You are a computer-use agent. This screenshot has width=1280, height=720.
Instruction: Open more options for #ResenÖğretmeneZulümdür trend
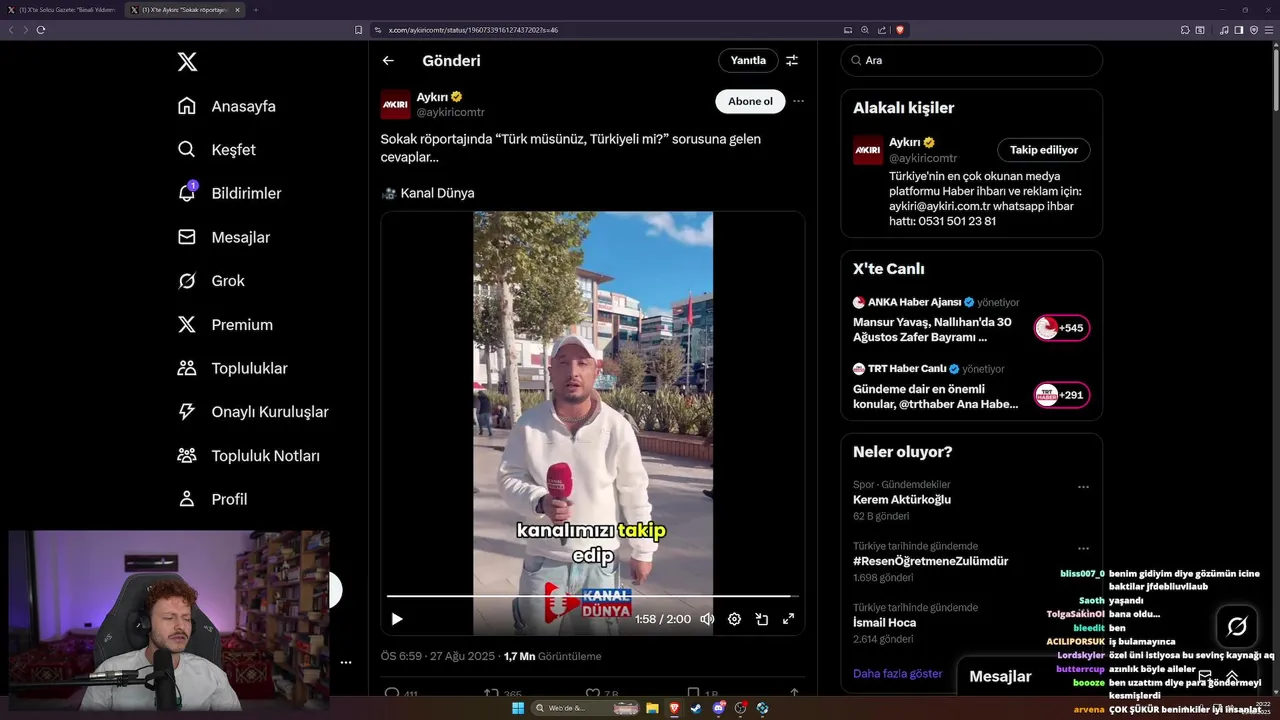1083,548
